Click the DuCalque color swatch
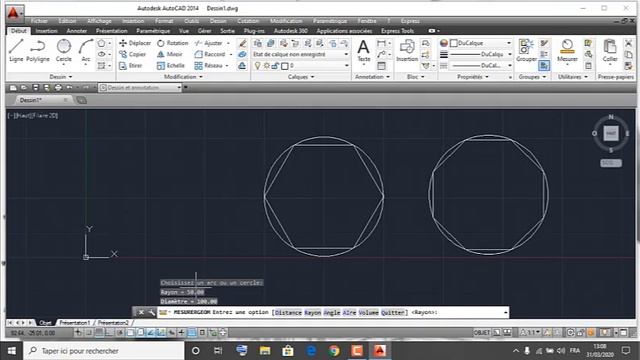 tap(453, 43)
